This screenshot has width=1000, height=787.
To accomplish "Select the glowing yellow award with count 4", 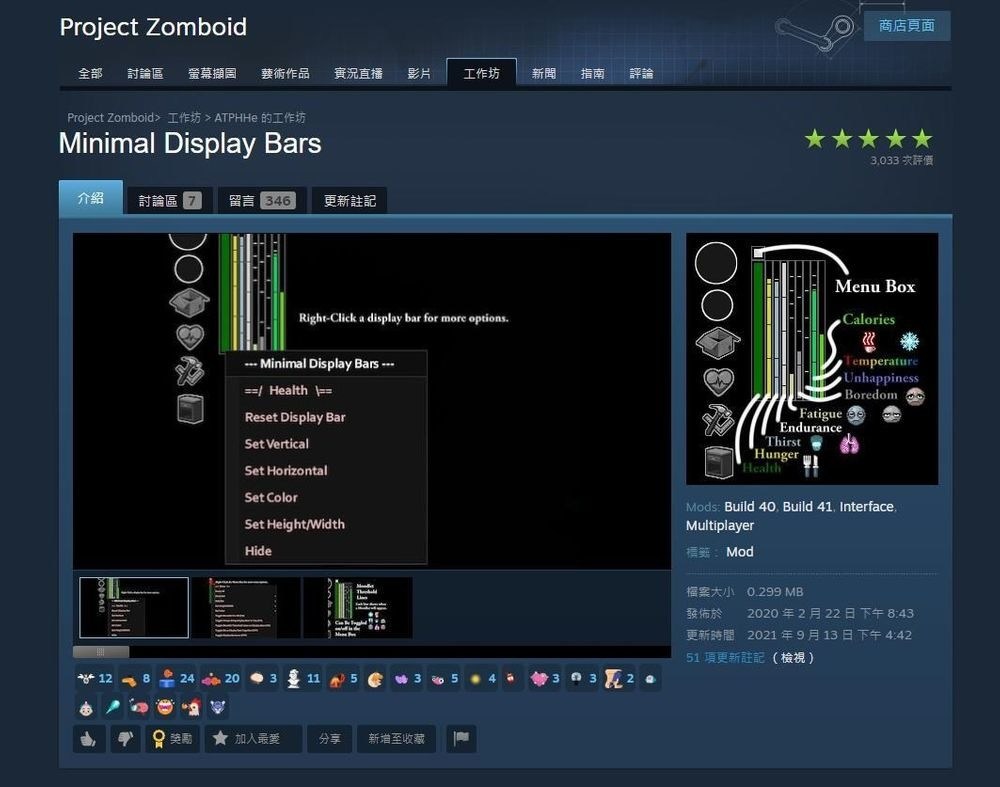I will click(x=482, y=679).
